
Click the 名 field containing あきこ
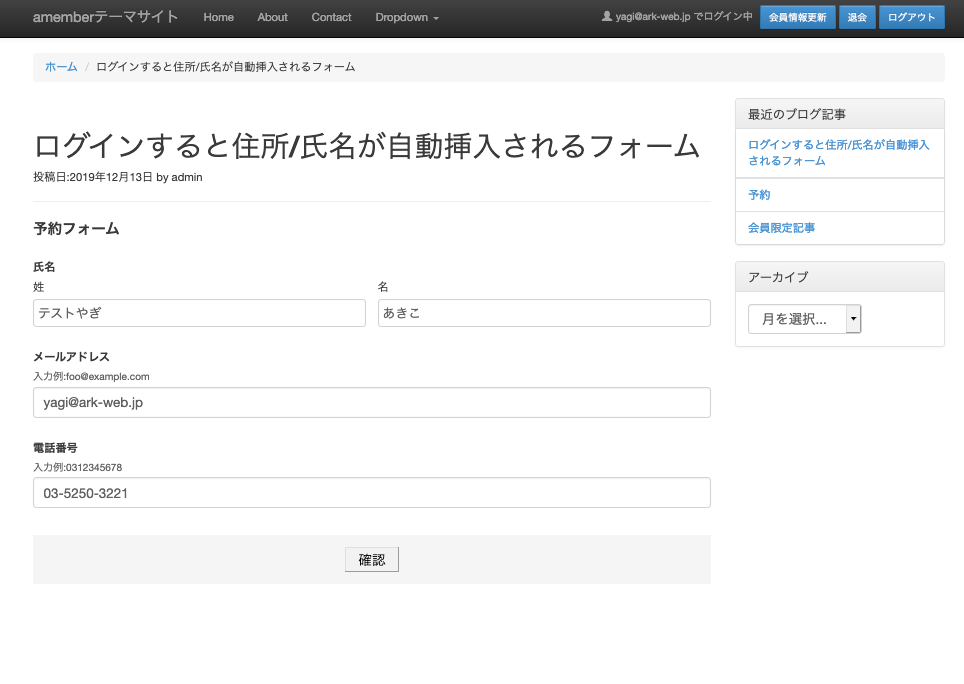[x=544, y=313]
